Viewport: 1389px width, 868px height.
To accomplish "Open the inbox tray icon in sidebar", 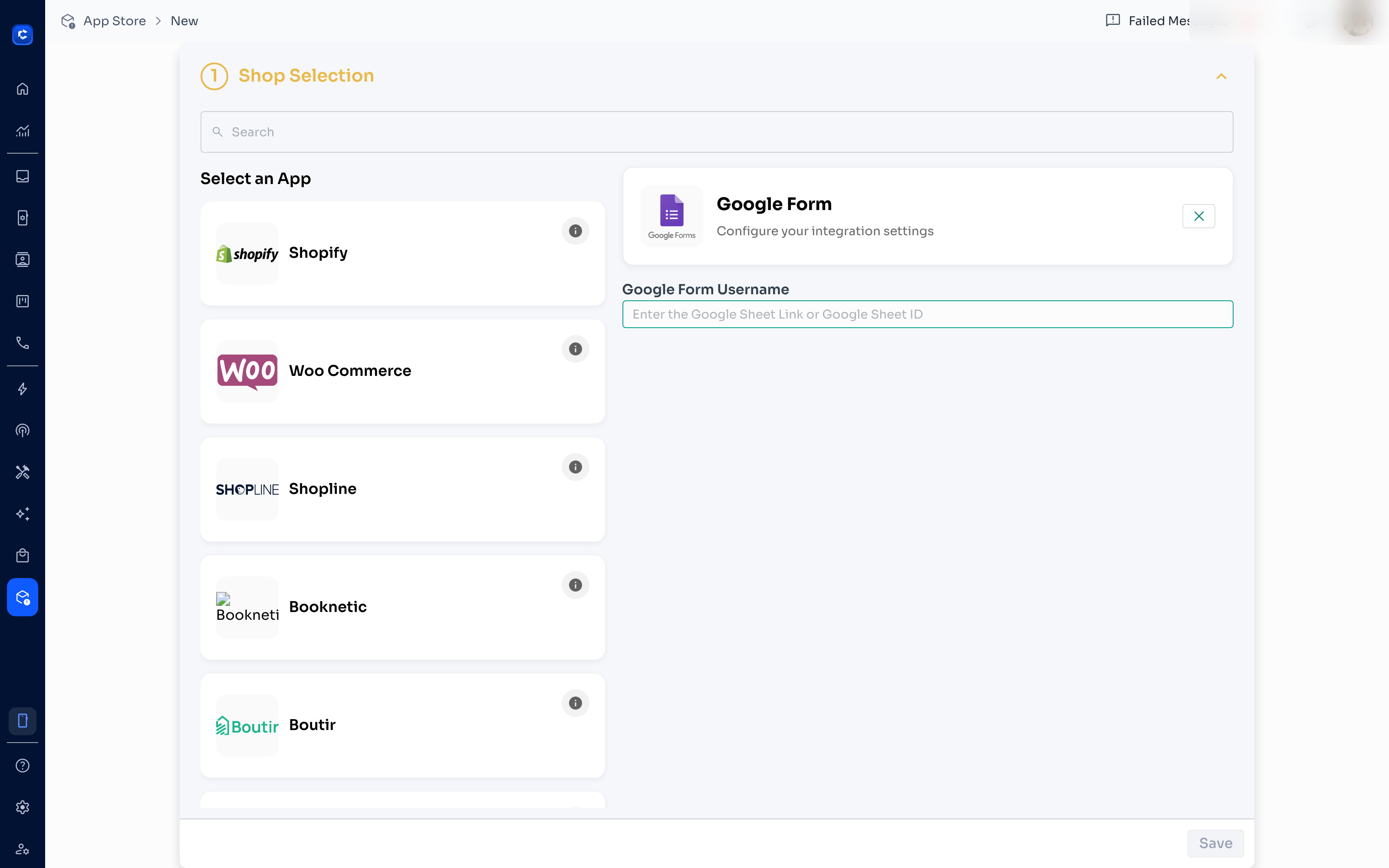I will (x=23, y=176).
